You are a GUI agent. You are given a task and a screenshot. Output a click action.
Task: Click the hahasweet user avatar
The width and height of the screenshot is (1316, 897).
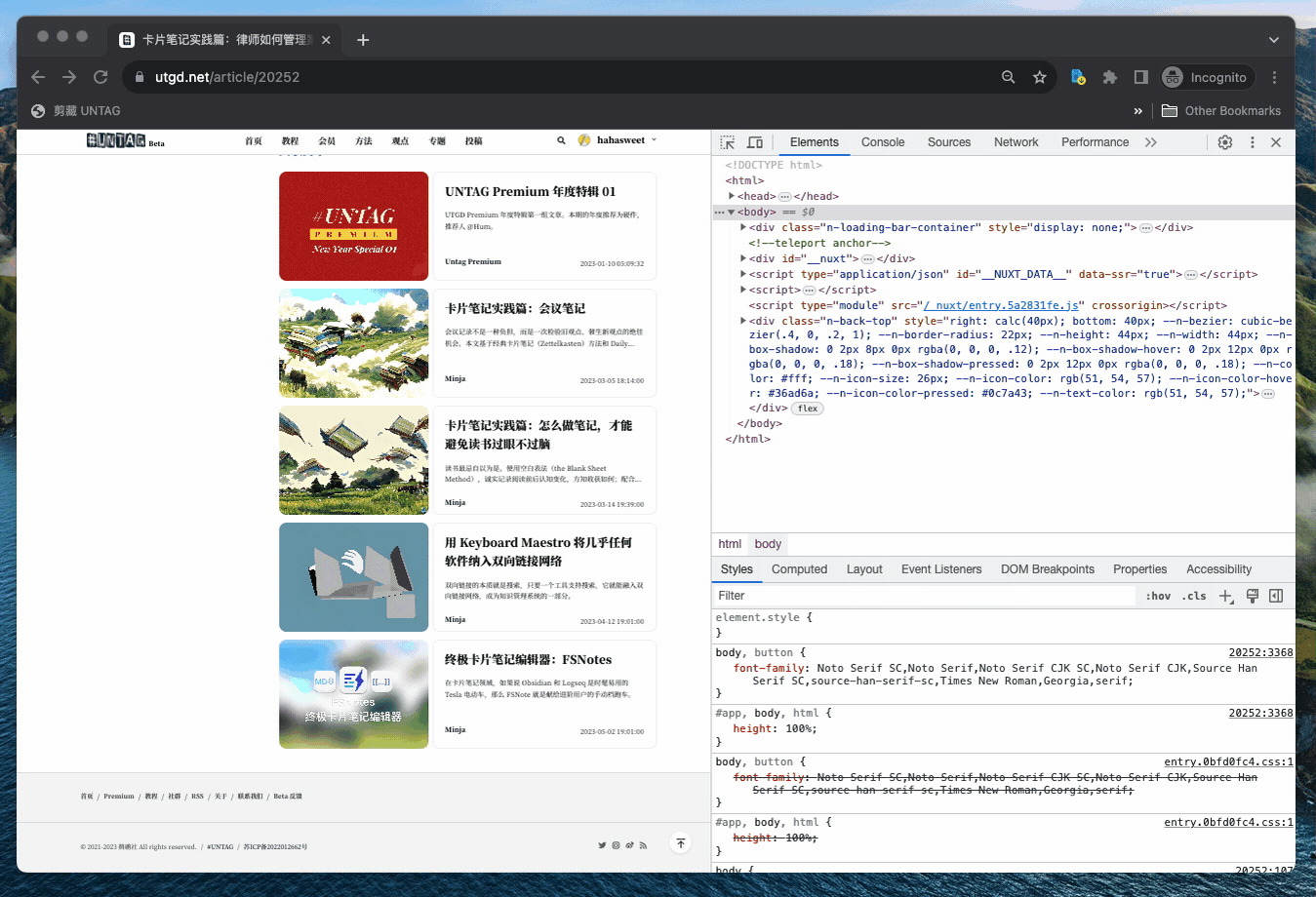pos(584,140)
